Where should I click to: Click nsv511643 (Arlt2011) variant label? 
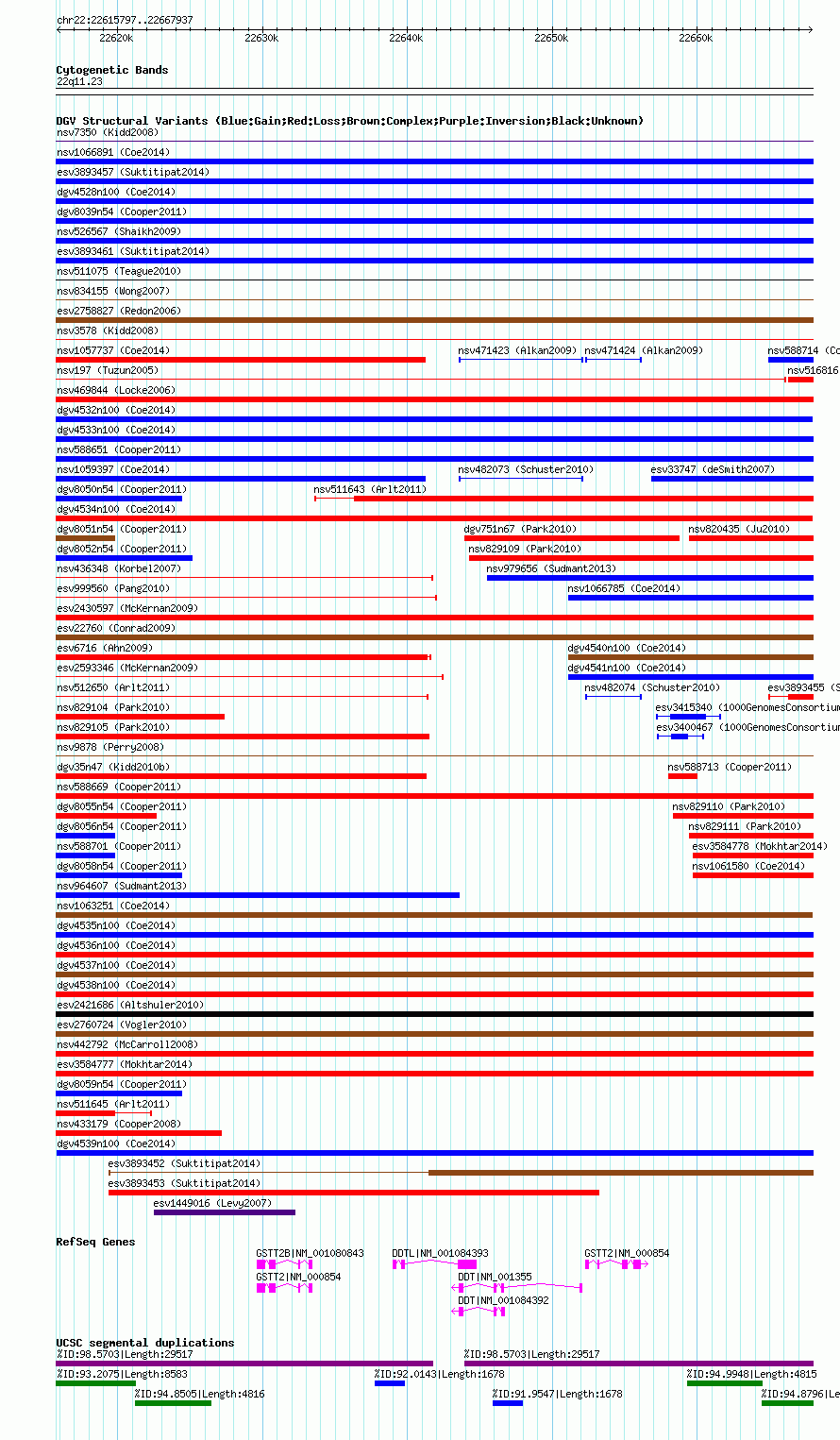[x=370, y=489]
